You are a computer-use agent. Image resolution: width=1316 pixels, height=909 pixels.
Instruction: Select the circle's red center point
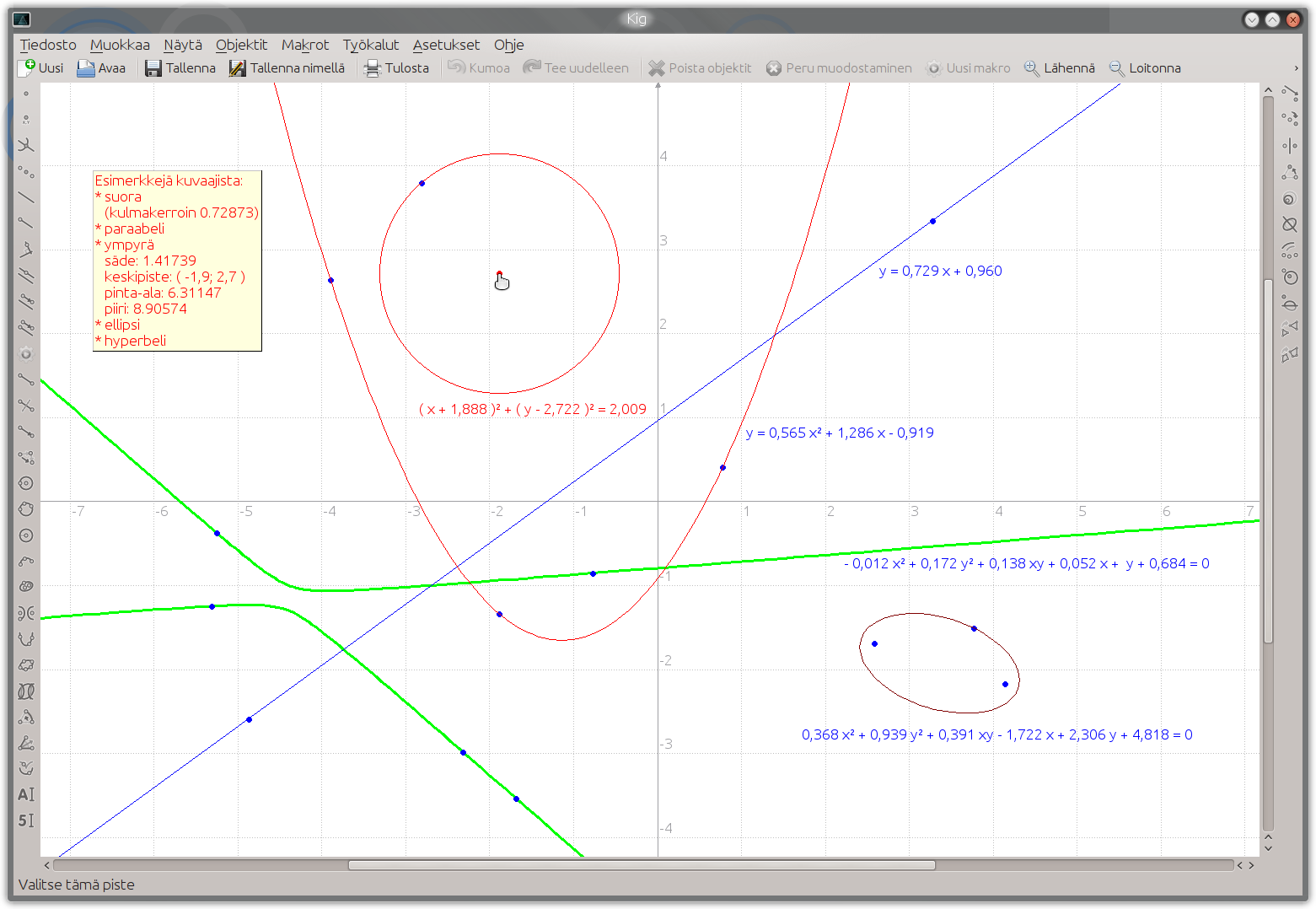click(x=499, y=273)
